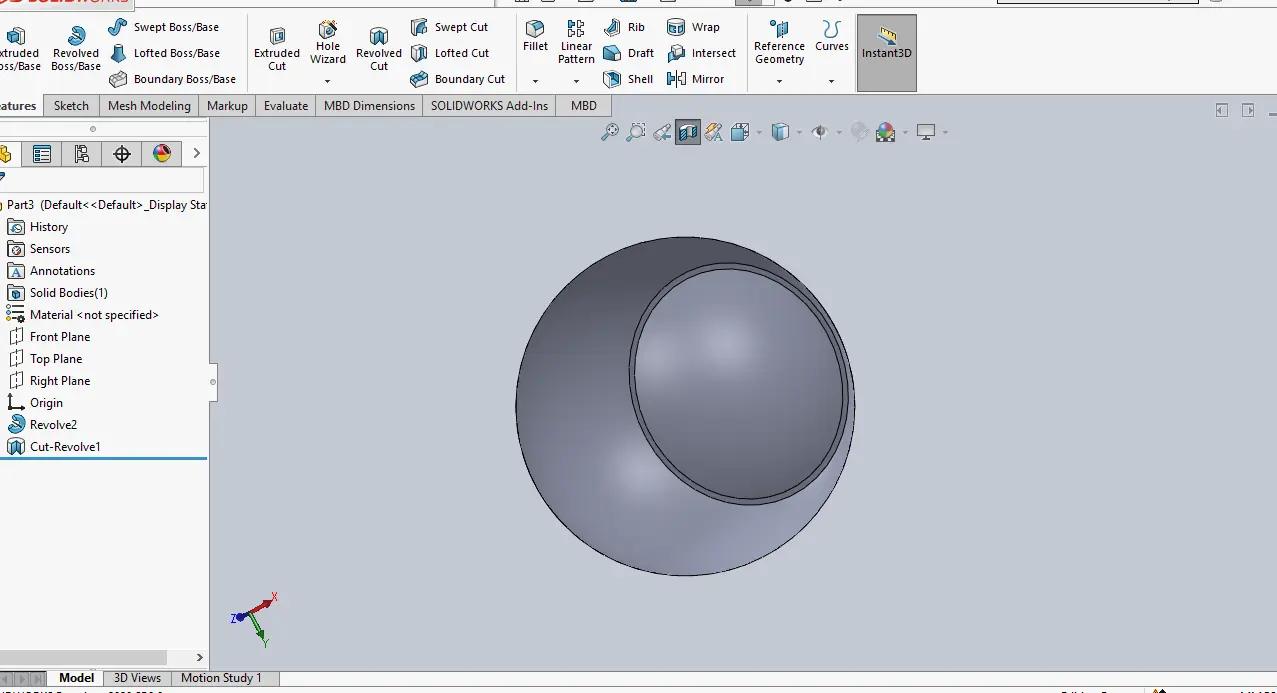Open the View Orientation cube
1277x693 pixels.
pyautogui.click(x=740, y=132)
